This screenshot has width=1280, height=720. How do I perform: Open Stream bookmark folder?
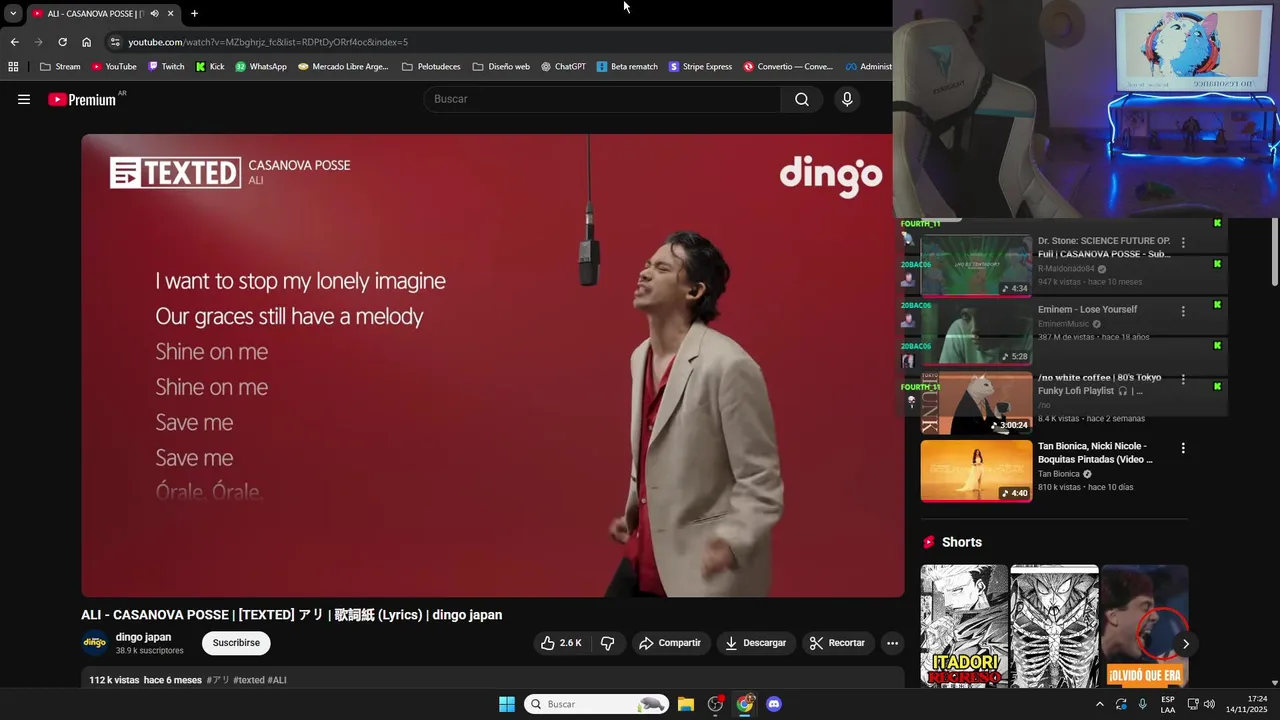point(60,67)
